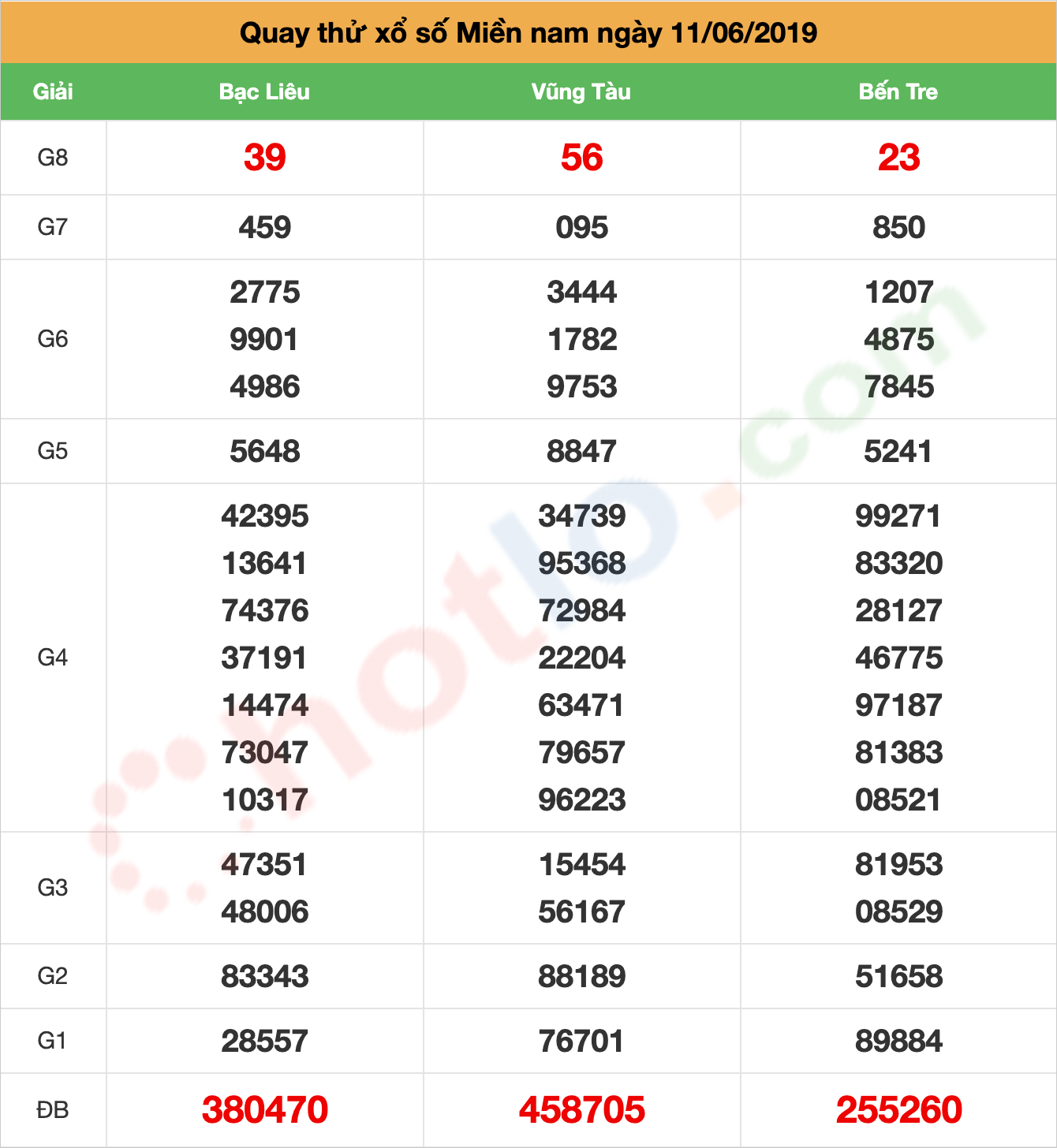Select G4 number 81383
This screenshot has height=1148, width=1057.
pyautogui.click(x=899, y=753)
